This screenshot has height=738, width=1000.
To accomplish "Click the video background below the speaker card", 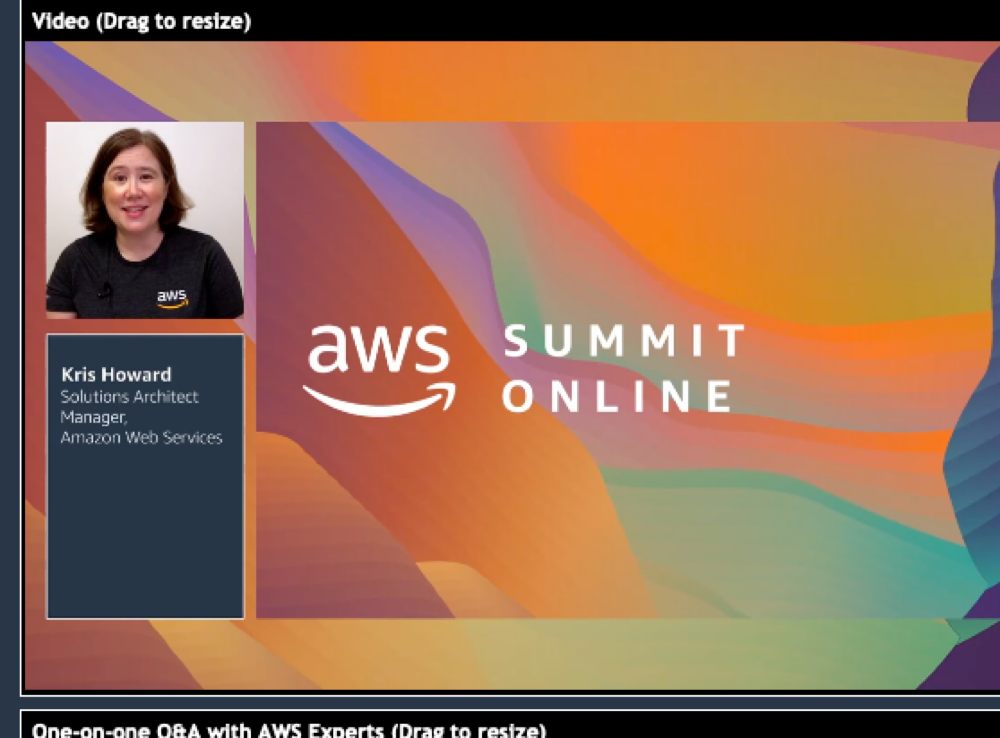I will tap(145, 655).
